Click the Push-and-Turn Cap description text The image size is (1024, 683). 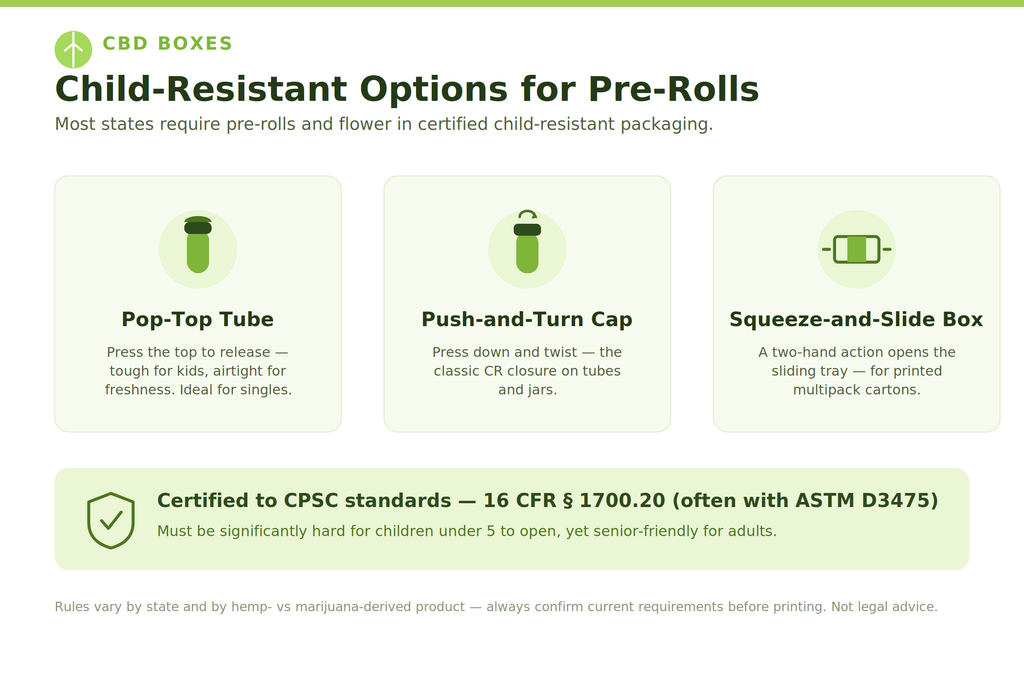527,371
